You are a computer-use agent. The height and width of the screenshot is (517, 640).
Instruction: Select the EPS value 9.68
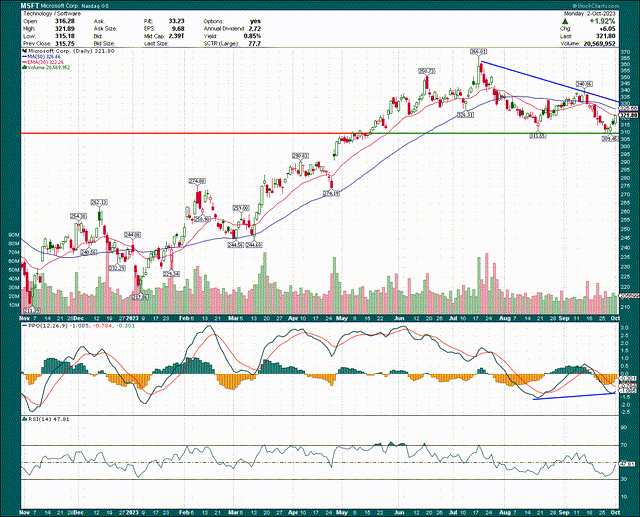tap(178, 29)
